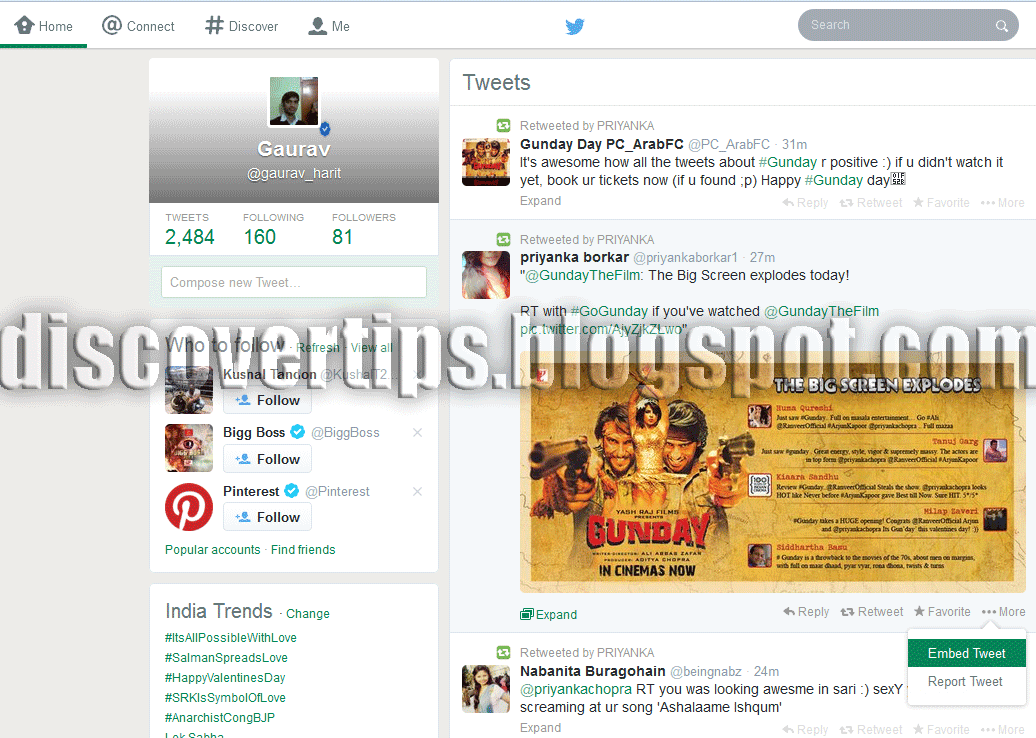Click retweet icon beside first Retweeted by PRIYANKA
The image size is (1036, 738).
click(x=503, y=126)
